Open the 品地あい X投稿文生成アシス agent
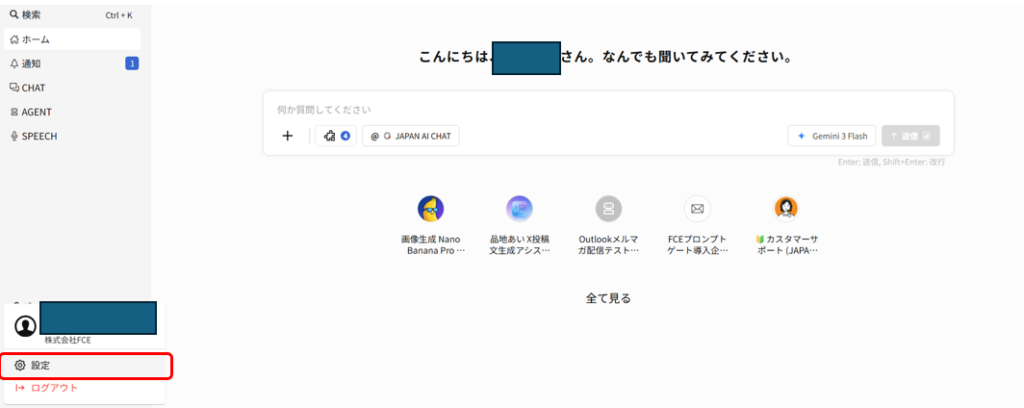This screenshot has width=1024, height=408. pyautogui.click(x=520, y=226)
